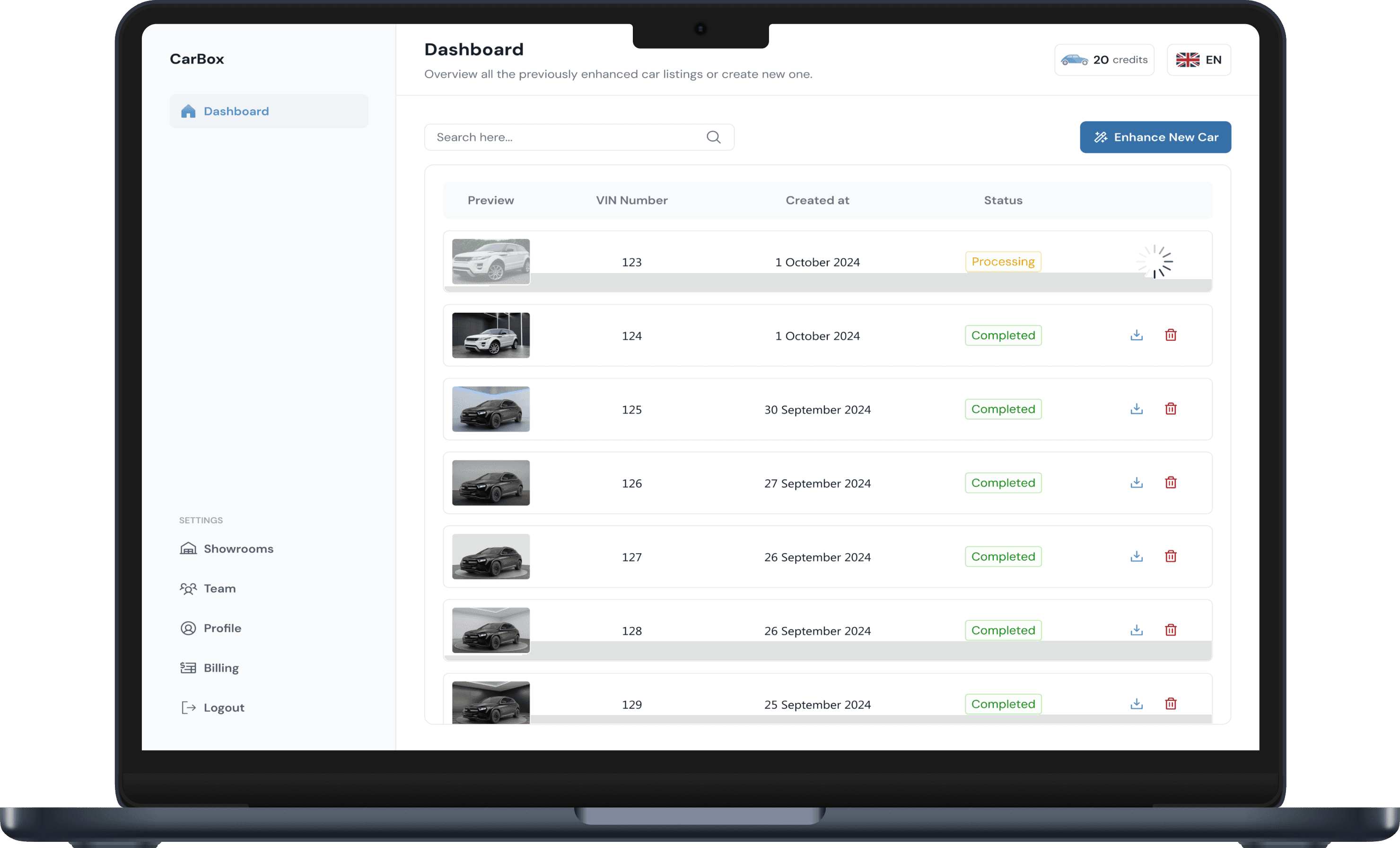Viewport: 1400px width, 848px height.
Task: Click the Created at column header
Action: [x=817, y=200]
